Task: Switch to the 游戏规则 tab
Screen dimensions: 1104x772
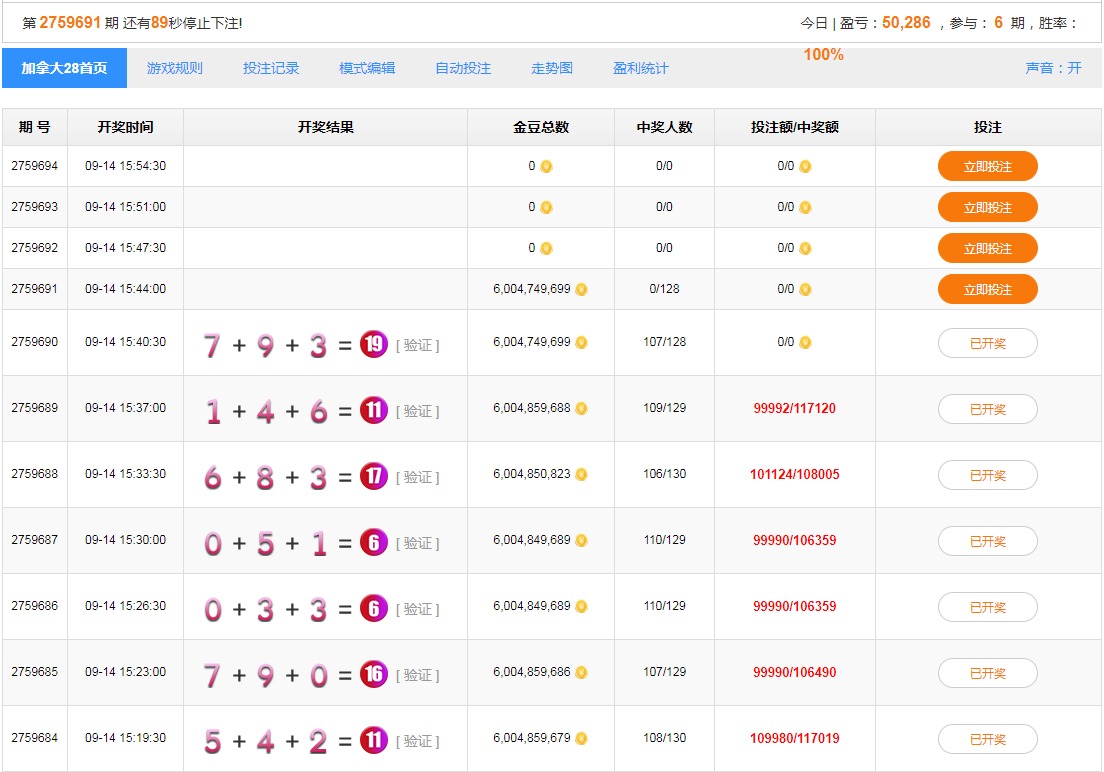Action: [x=175, y=68]
